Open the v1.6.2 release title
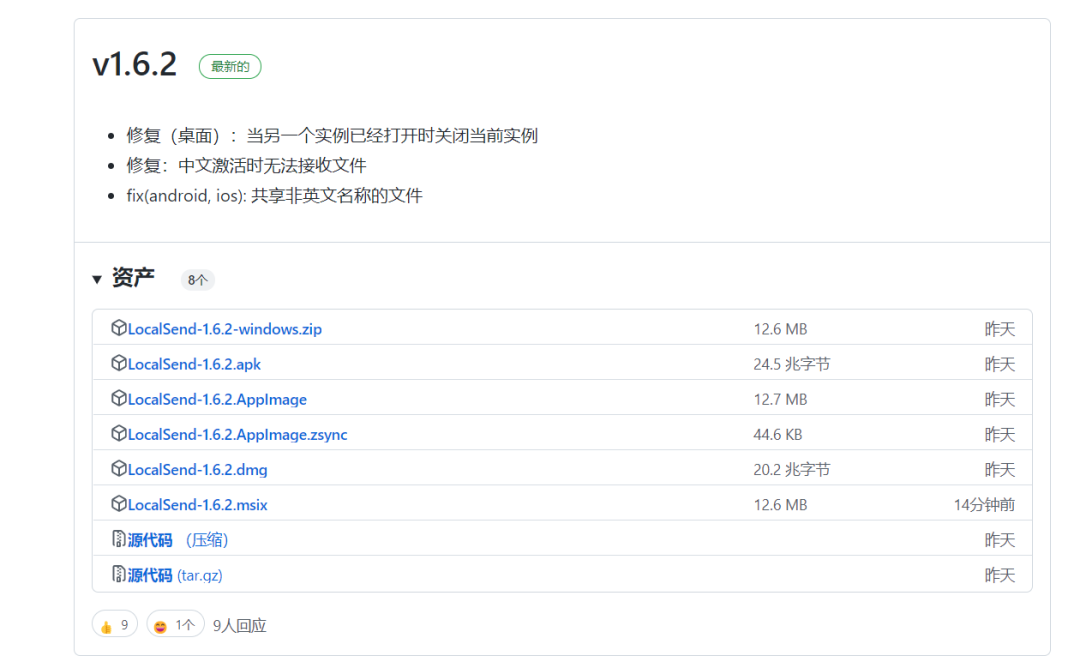This screenshot has height=668, width=1080. [x=134, y=65]
